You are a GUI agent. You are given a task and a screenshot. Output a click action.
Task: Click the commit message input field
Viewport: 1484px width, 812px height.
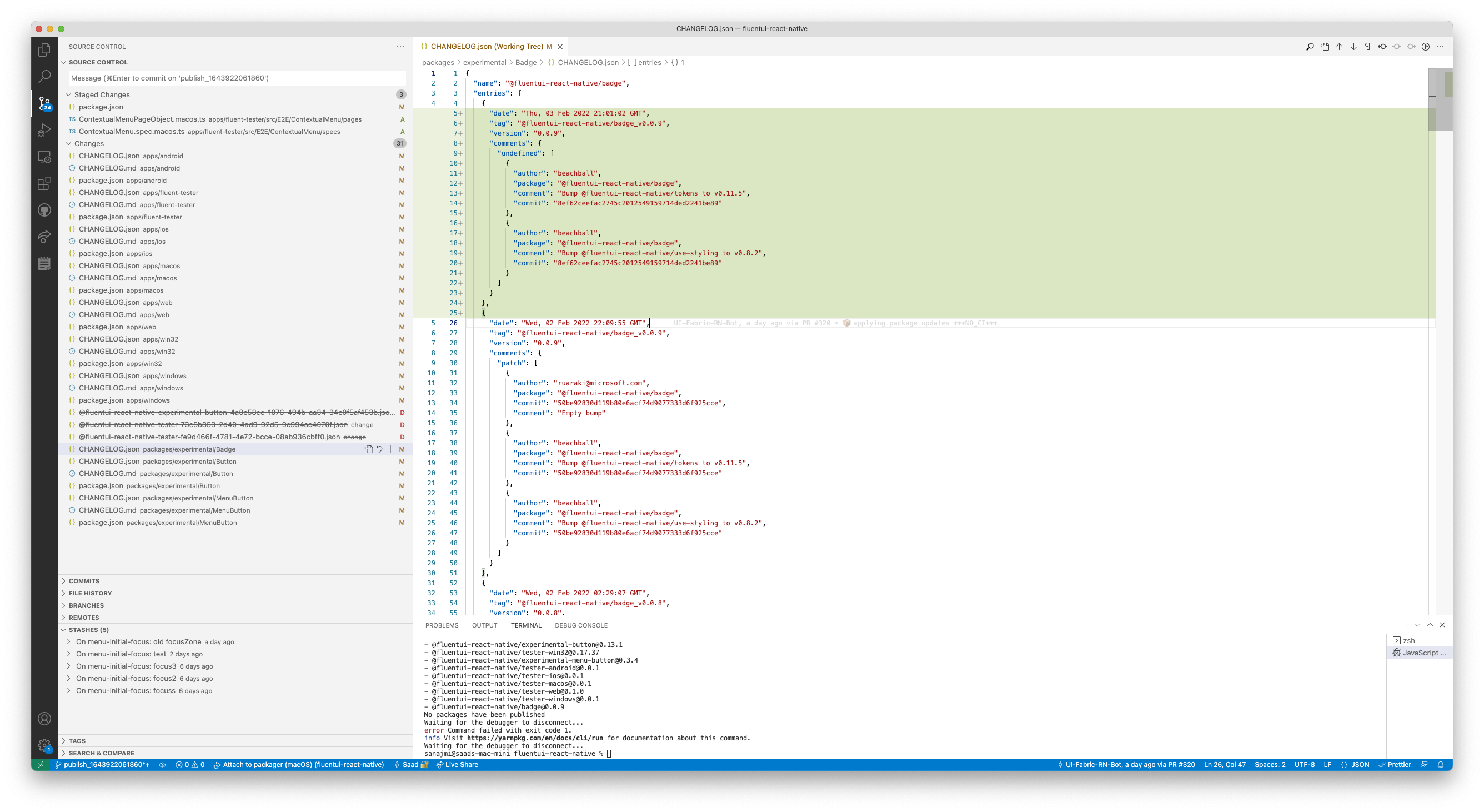236,78
